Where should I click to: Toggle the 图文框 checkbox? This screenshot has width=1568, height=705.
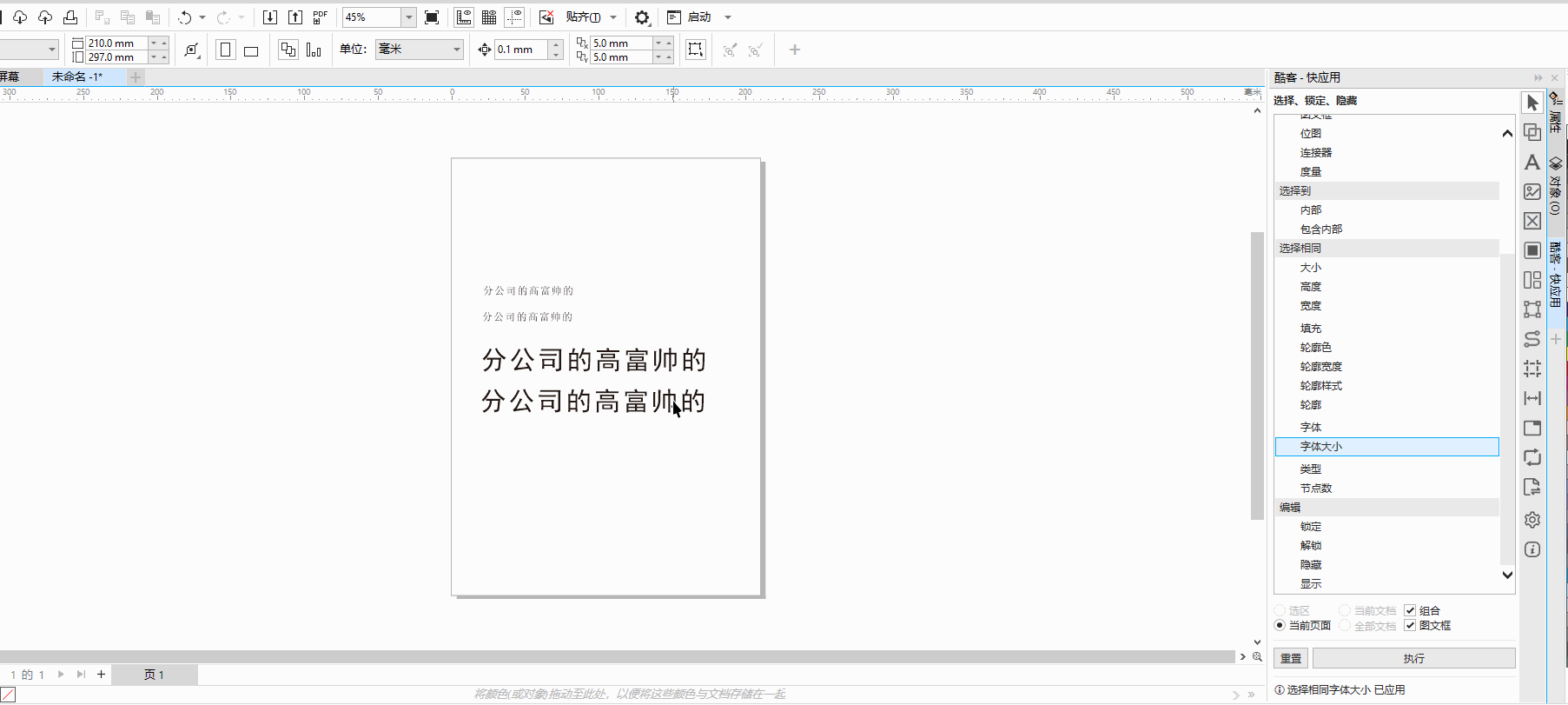coord(1410,625)
